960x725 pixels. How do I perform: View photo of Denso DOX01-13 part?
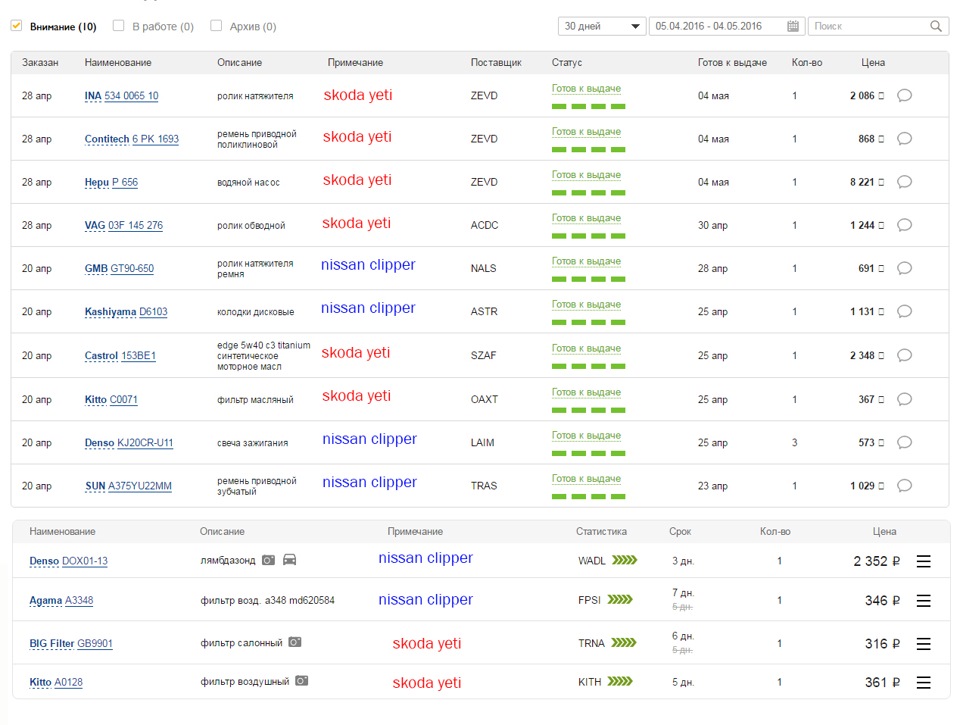point(268,561)
